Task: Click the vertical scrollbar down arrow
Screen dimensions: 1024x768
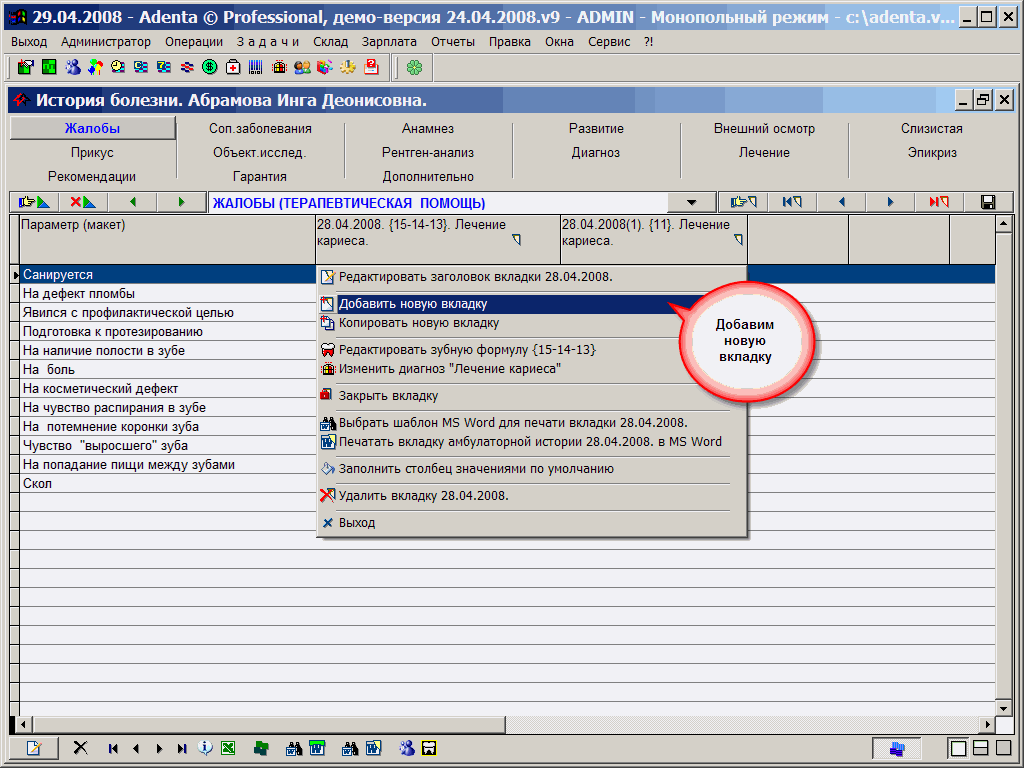Action: click(x=1003, y=707)
